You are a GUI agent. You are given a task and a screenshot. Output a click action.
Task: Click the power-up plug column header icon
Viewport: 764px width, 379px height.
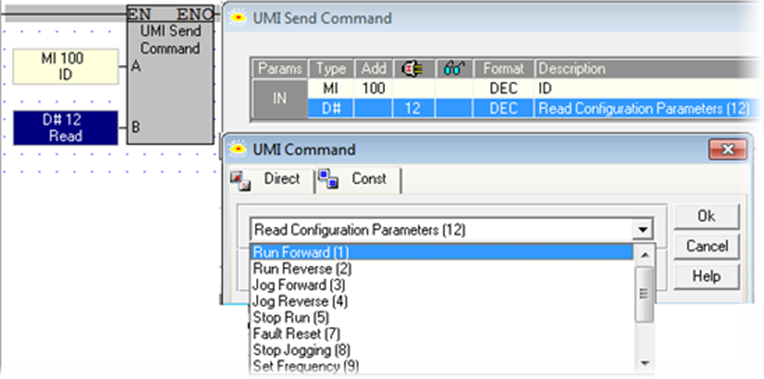[413, 69]
